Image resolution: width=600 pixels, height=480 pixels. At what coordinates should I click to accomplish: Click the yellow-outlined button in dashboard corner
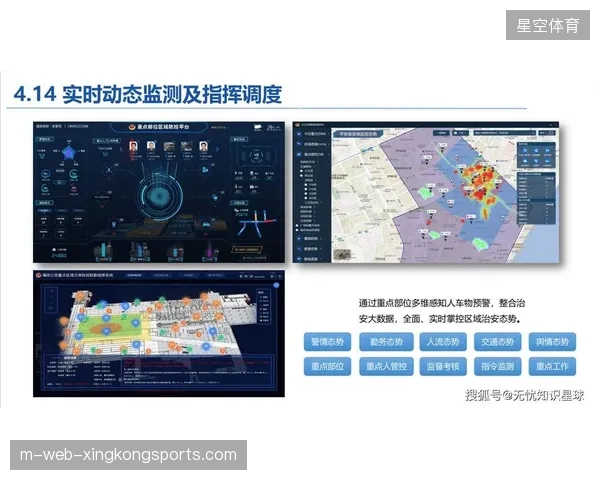(x=247, y=250)
